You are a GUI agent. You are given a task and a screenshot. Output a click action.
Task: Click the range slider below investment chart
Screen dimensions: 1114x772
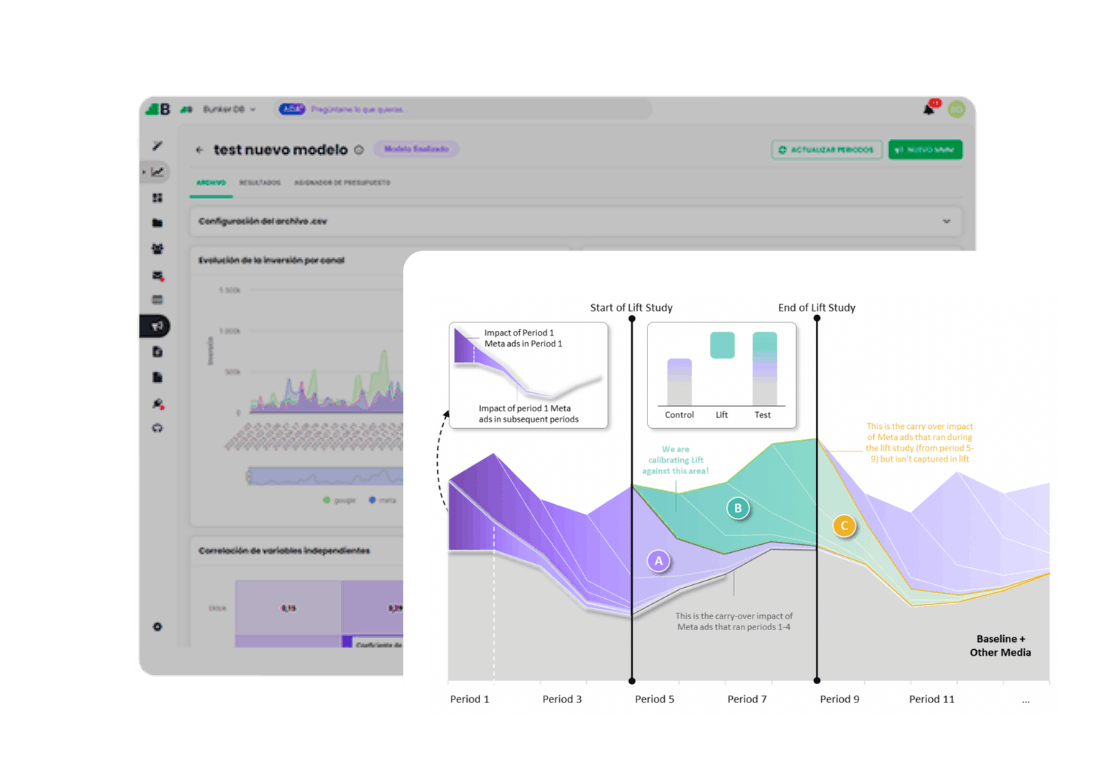coord(325,476)
